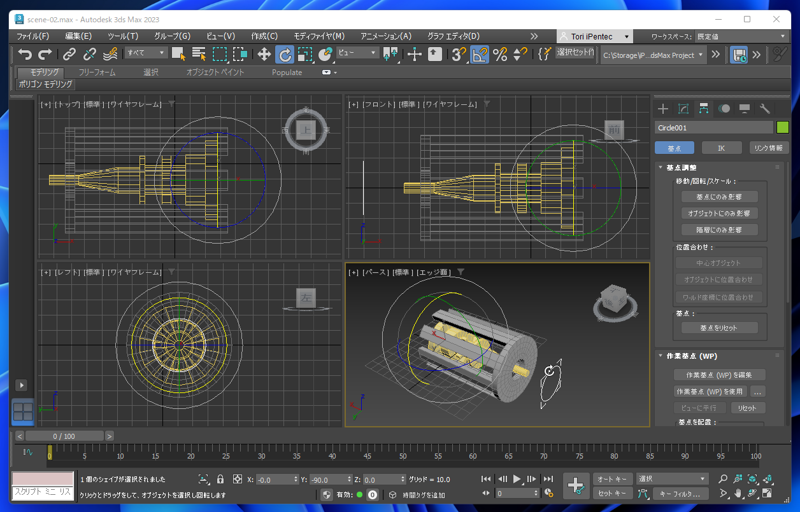
Task: Click the green object color swatch
Action: 782,127
